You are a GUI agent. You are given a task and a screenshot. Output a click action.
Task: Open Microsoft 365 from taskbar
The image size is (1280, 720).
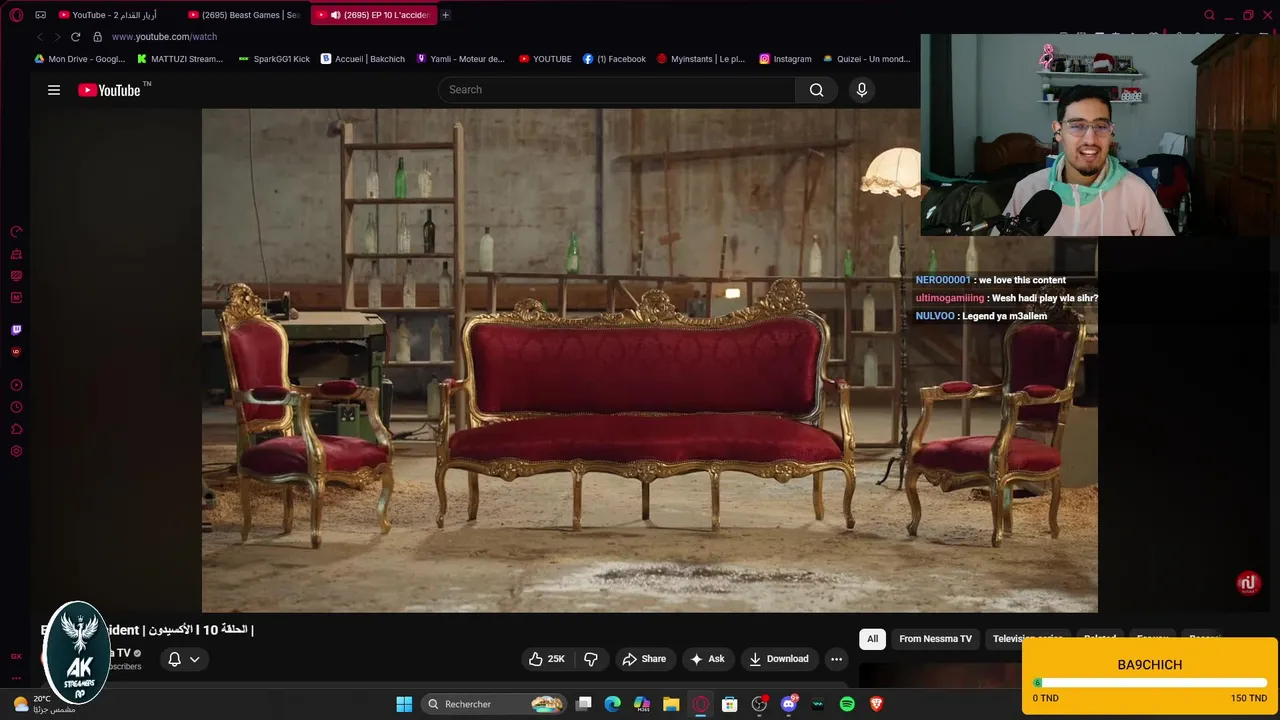tap(641, 704)
